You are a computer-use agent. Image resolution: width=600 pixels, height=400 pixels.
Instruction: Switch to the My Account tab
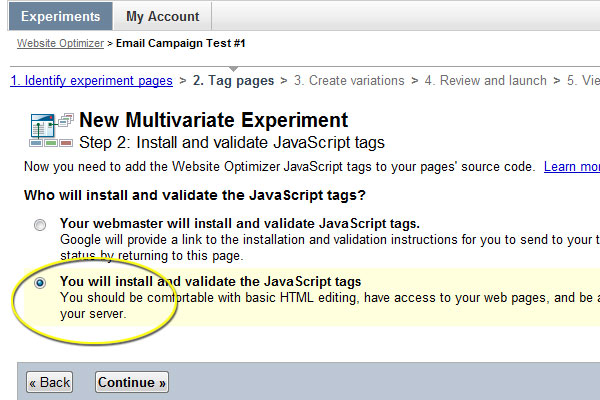coord(162,16)
